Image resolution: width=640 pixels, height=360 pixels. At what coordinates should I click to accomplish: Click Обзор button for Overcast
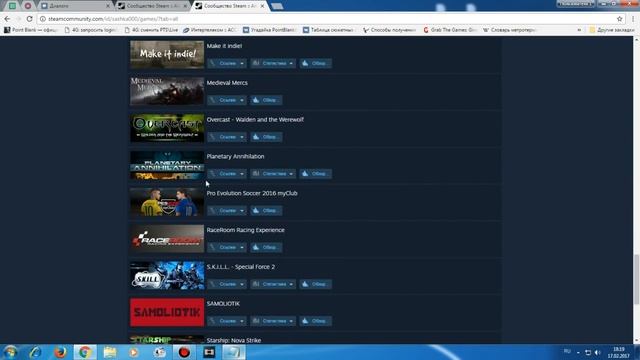pyautogui.click(x=266, y=137)
